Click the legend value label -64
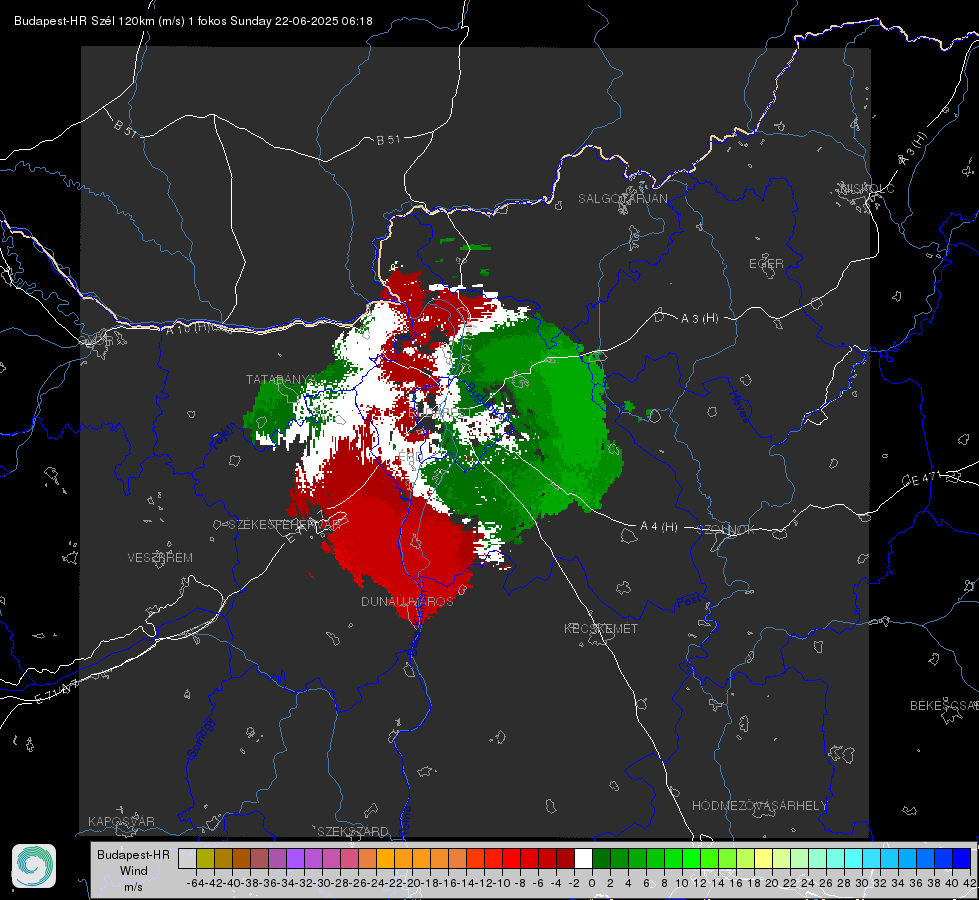This screenshot has height=900, width=979. point(195,883)
